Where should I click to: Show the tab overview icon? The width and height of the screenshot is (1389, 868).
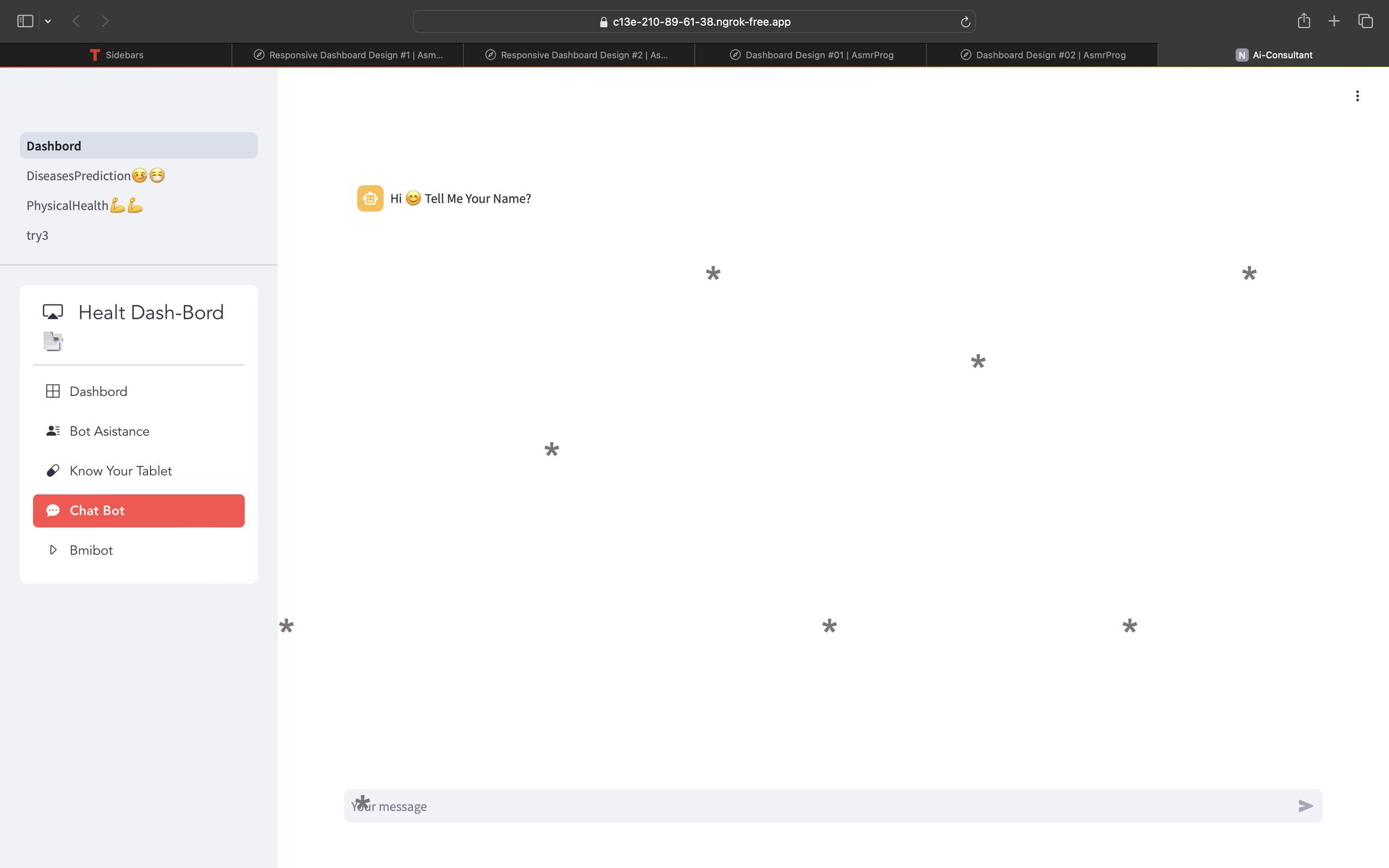pos(1365,21)
